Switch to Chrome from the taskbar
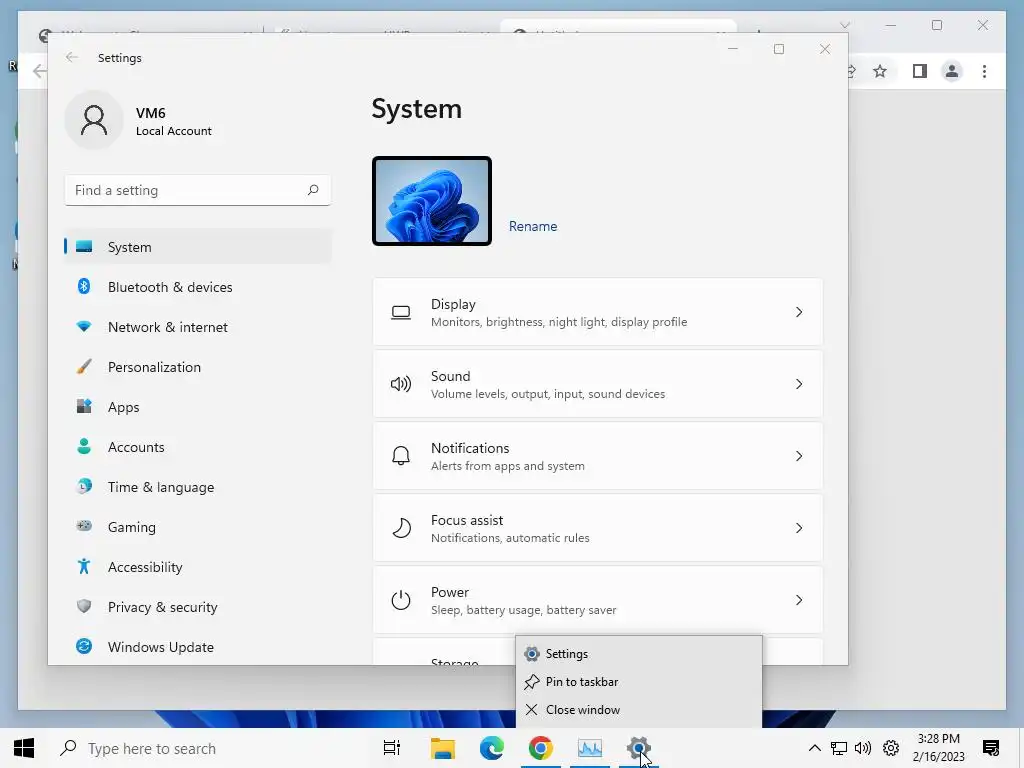 coord(541,748)
